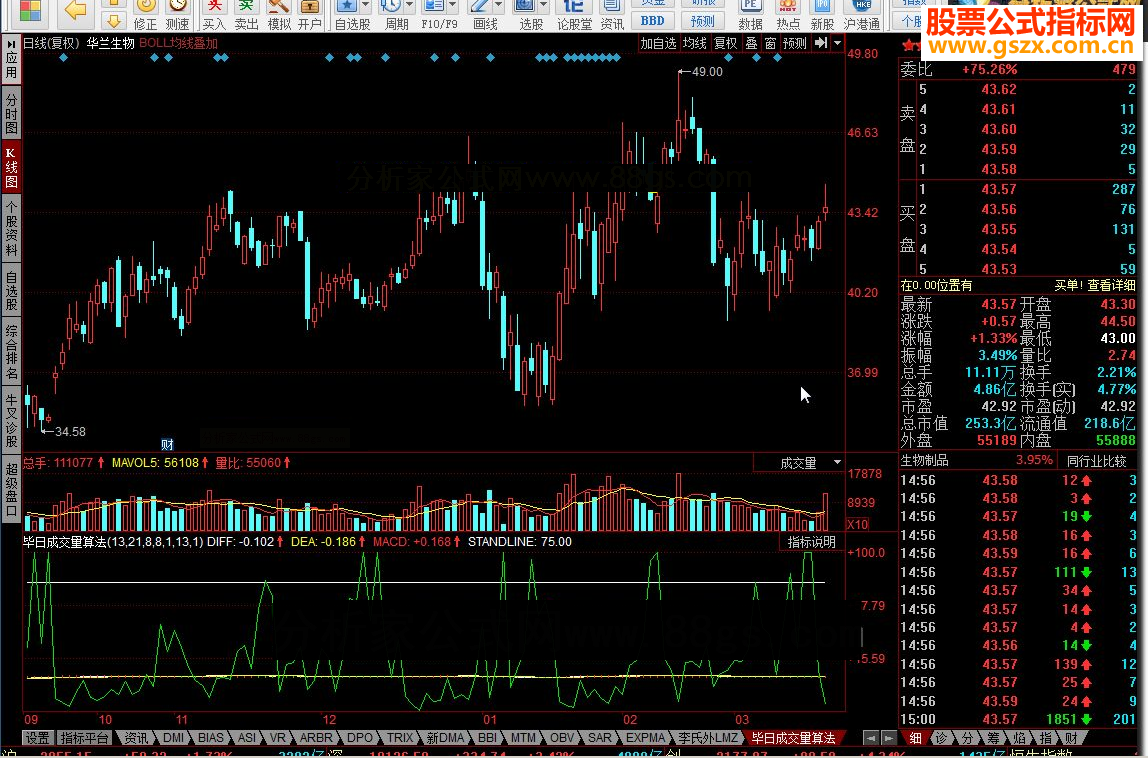Click the jump-to-end arrow icon
This screenshot has width=1148, height=758.
(821, 43)
